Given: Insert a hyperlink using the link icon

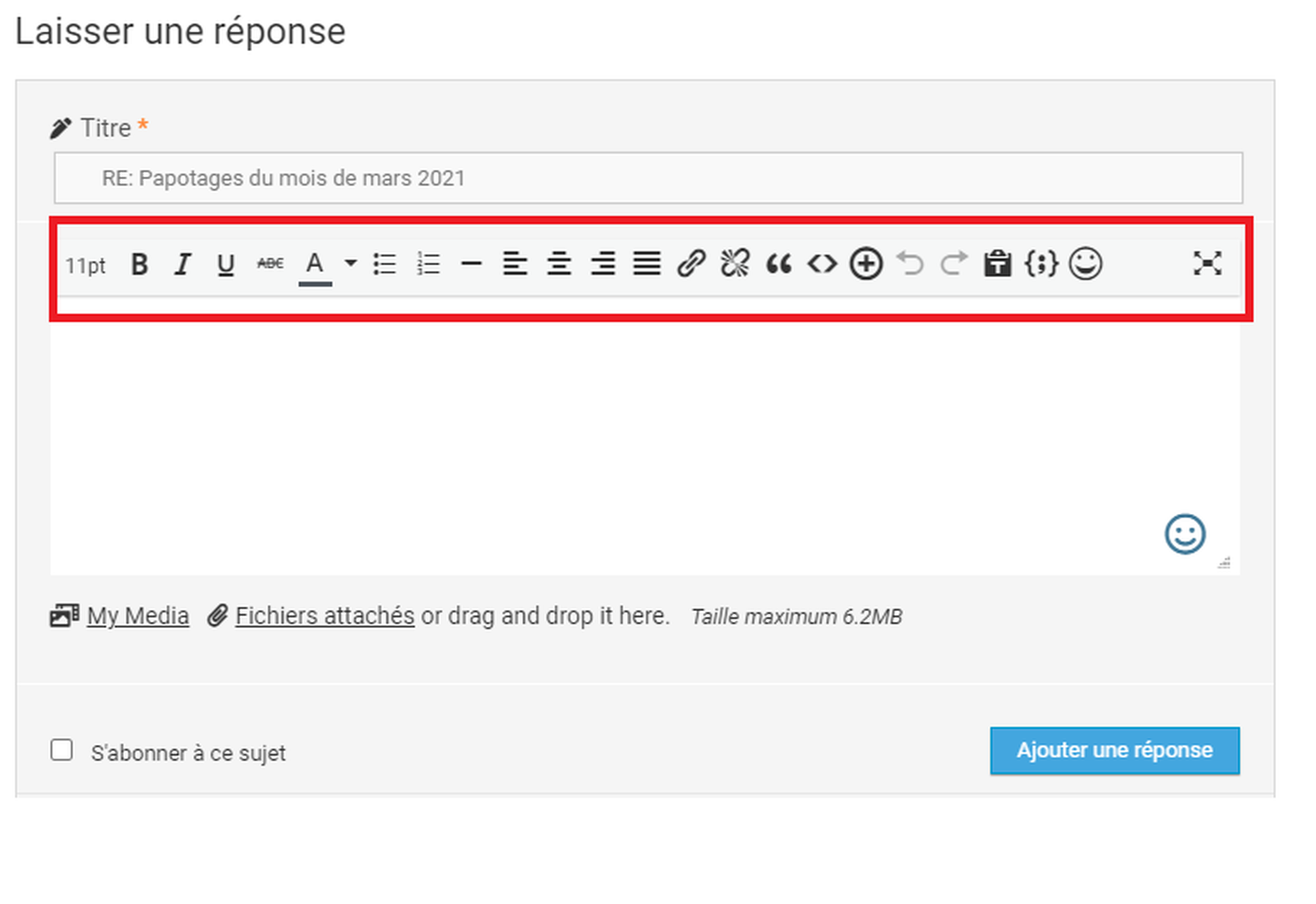Looking at the screenshot, I should 691,264.
